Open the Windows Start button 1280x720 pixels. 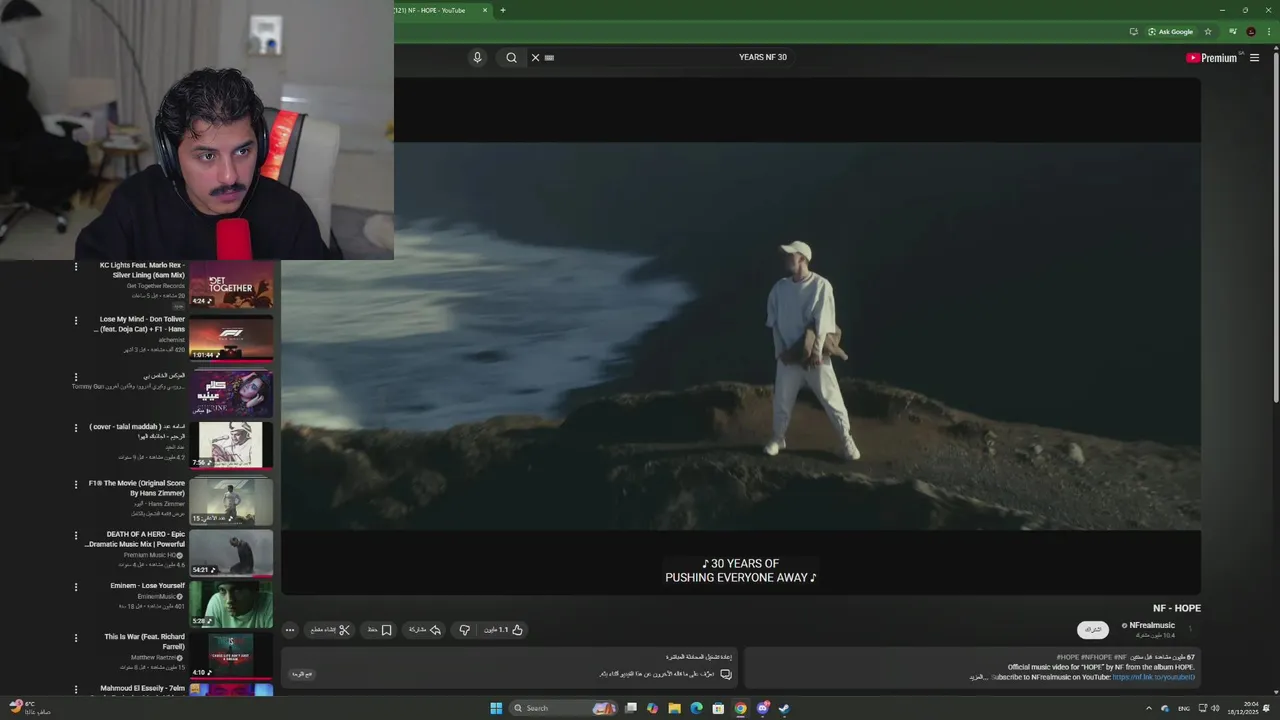point(495,708)
